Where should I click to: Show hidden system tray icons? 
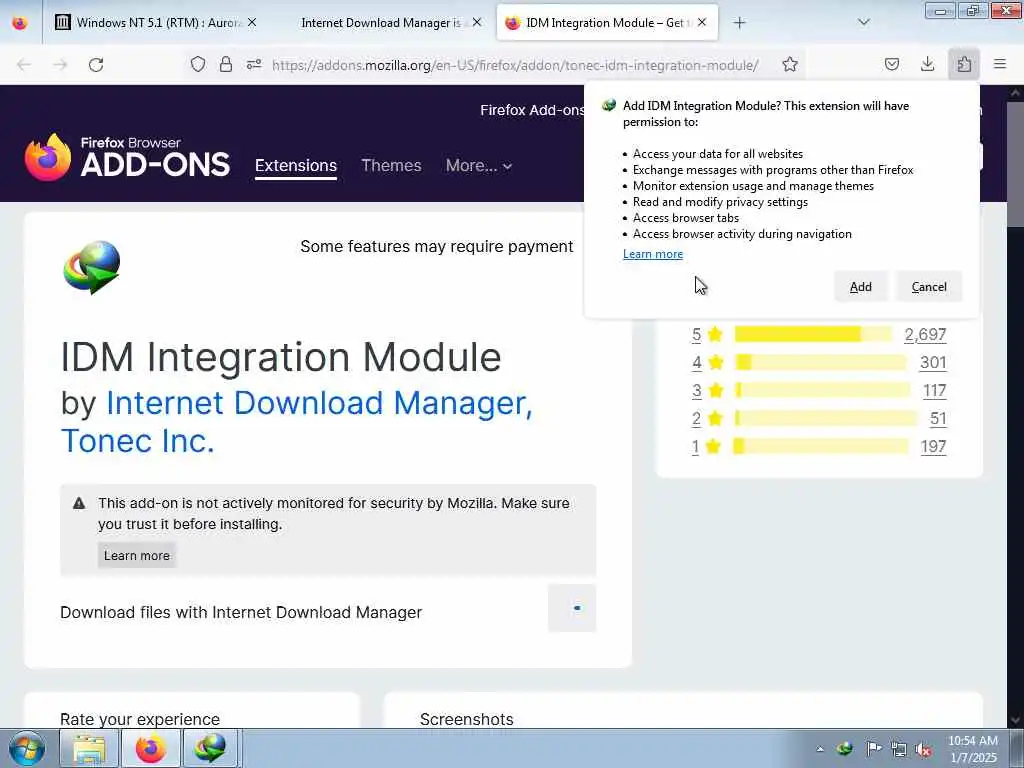click(820, 749)
